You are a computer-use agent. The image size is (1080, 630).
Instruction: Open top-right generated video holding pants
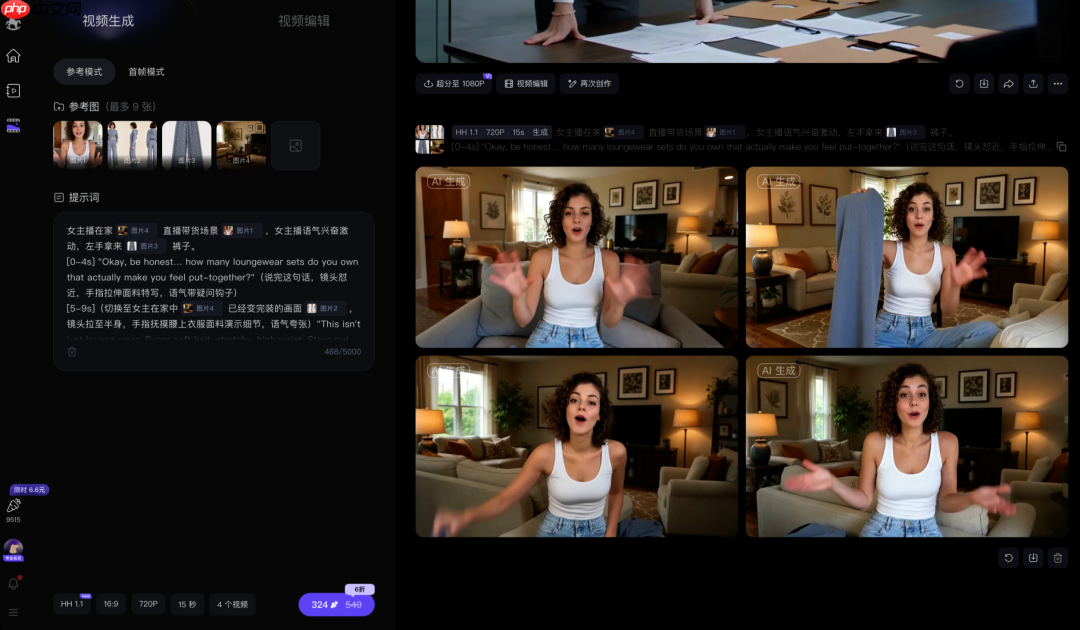pyautogui.click(x=907, y=257)
